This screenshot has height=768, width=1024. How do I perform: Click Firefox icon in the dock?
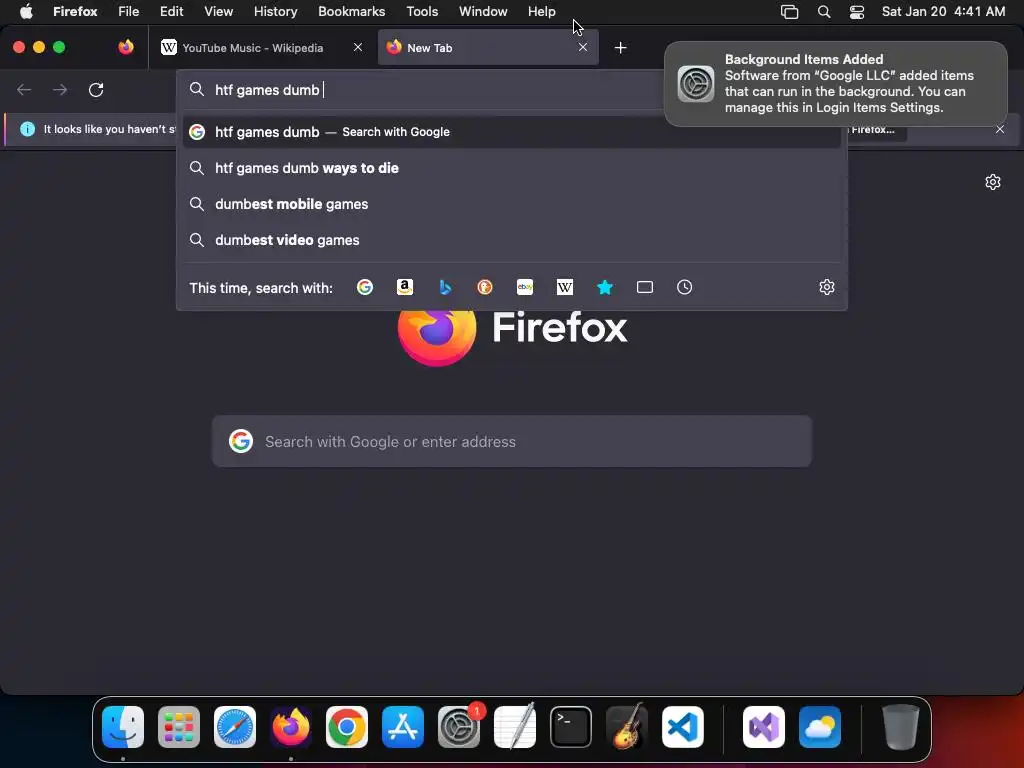coord(291,727)
